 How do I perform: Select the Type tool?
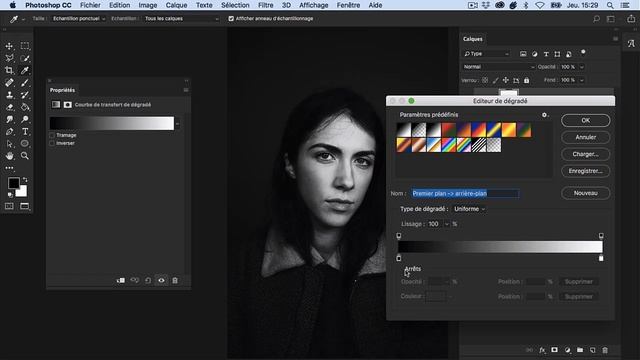point(25,132)
